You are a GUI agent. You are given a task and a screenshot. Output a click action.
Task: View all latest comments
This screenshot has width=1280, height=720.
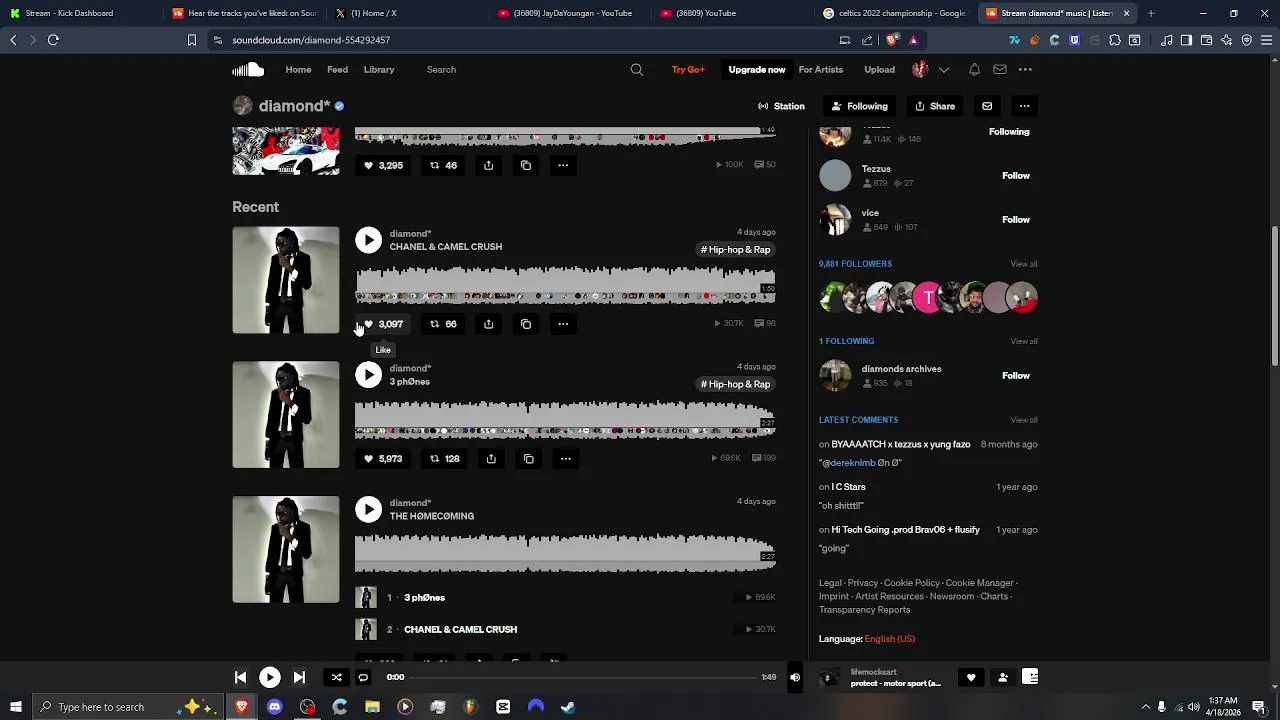(x=1024, y=420)
